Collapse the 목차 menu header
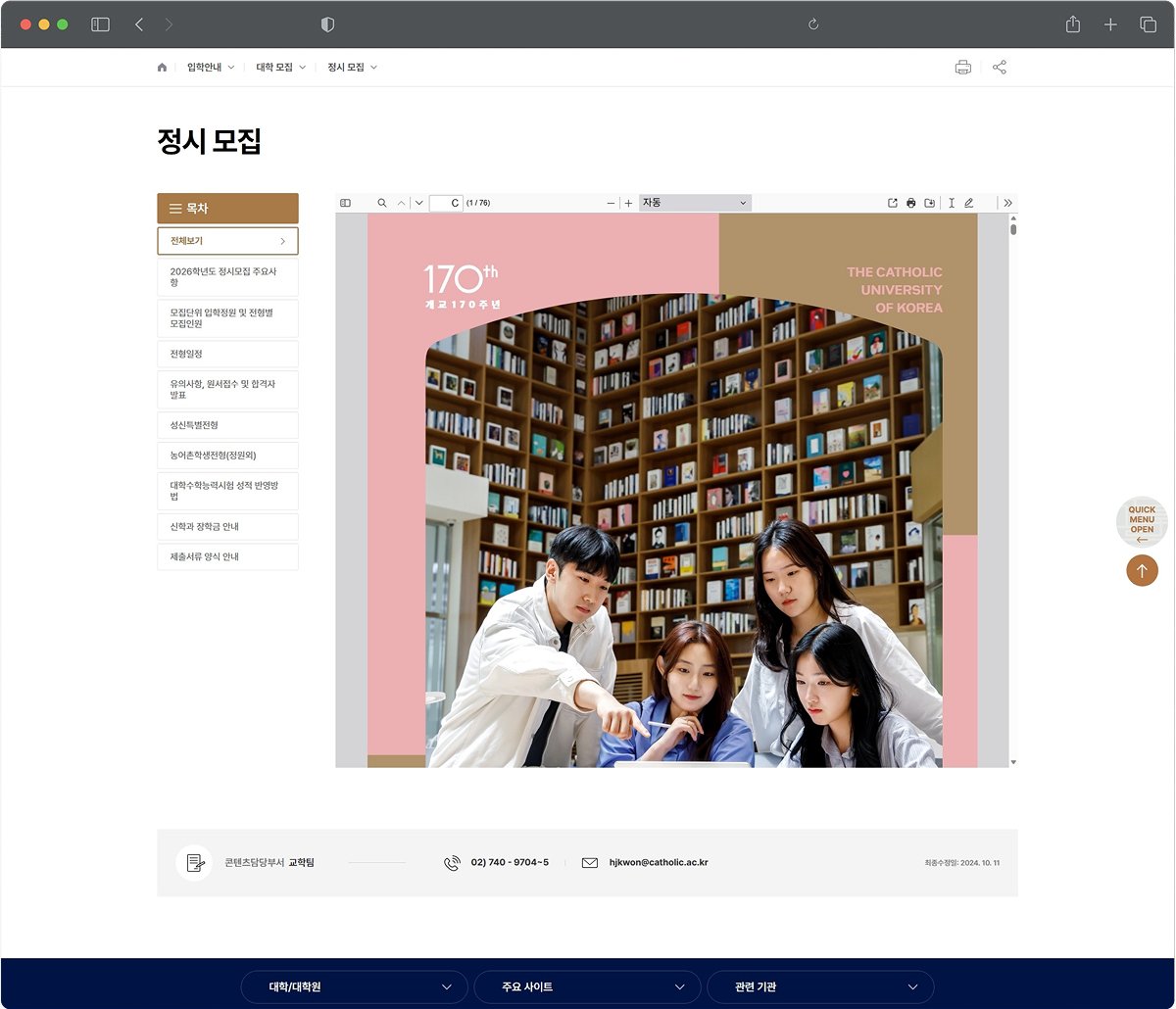1176x1009 pixels. click(x=227, y=209)
